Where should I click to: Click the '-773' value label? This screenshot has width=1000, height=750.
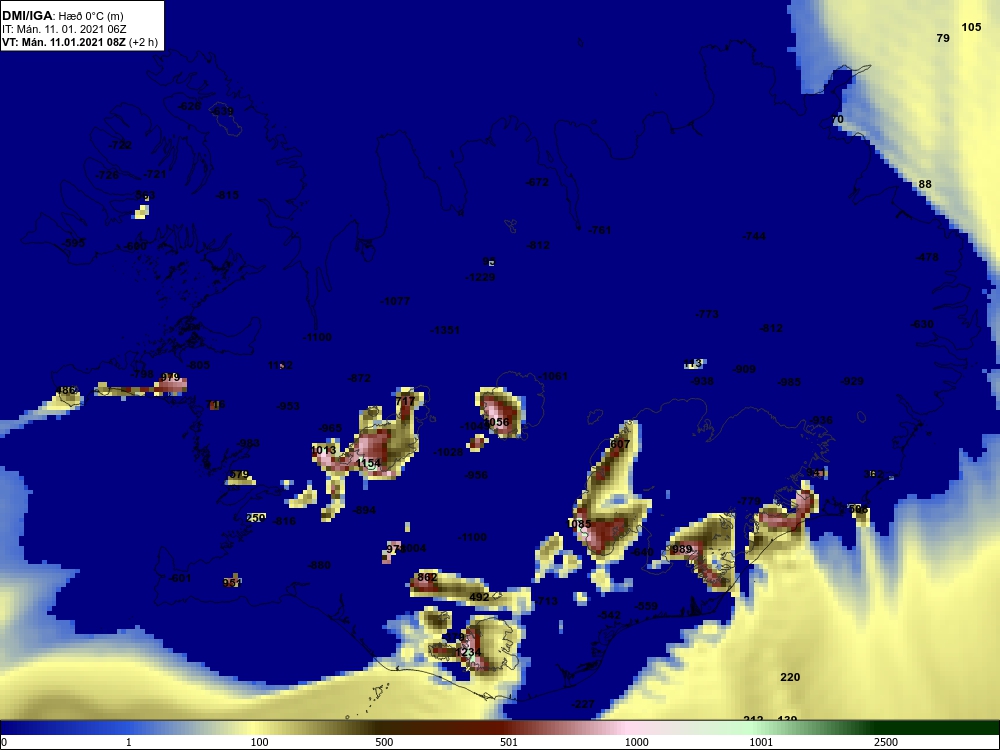click(707, 314)
